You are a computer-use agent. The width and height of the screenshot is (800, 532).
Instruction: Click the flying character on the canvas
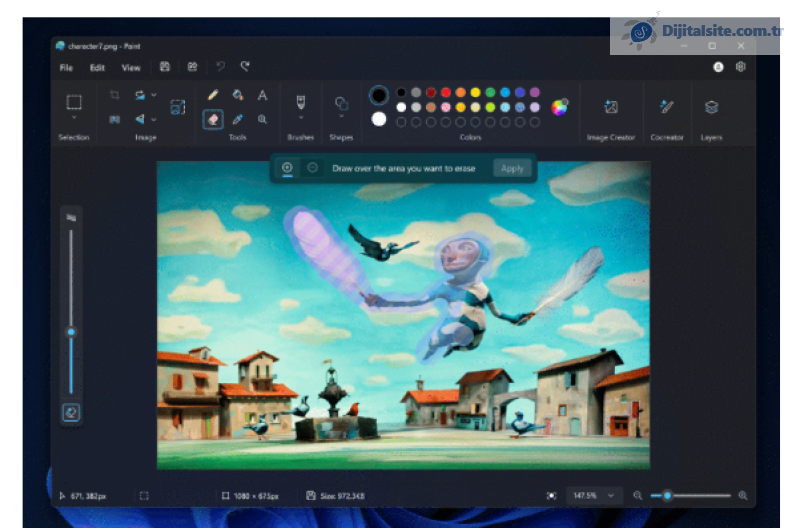pos(462,294)
